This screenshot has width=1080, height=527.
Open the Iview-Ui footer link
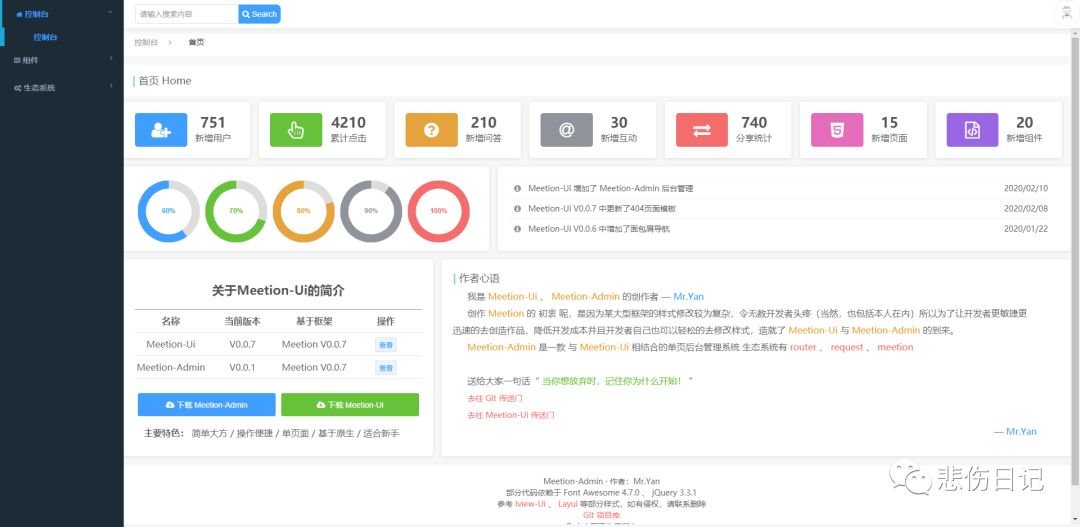530,504
